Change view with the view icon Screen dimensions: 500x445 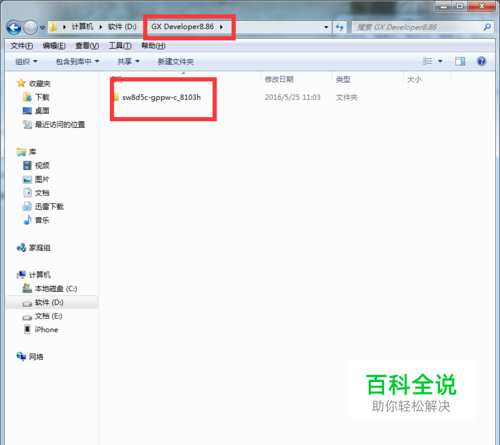[427, 61]
